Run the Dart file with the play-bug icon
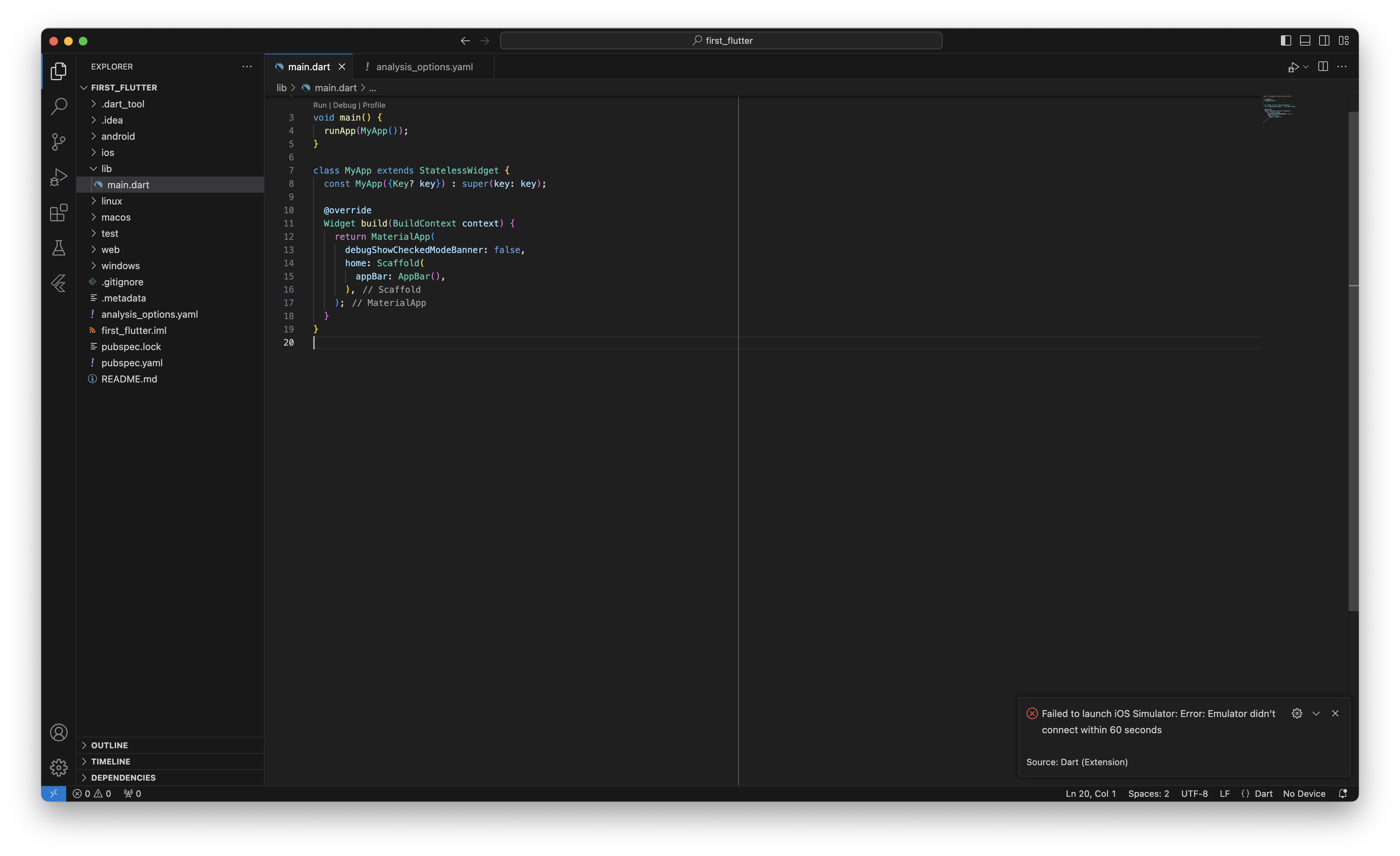 point(1293,67)
